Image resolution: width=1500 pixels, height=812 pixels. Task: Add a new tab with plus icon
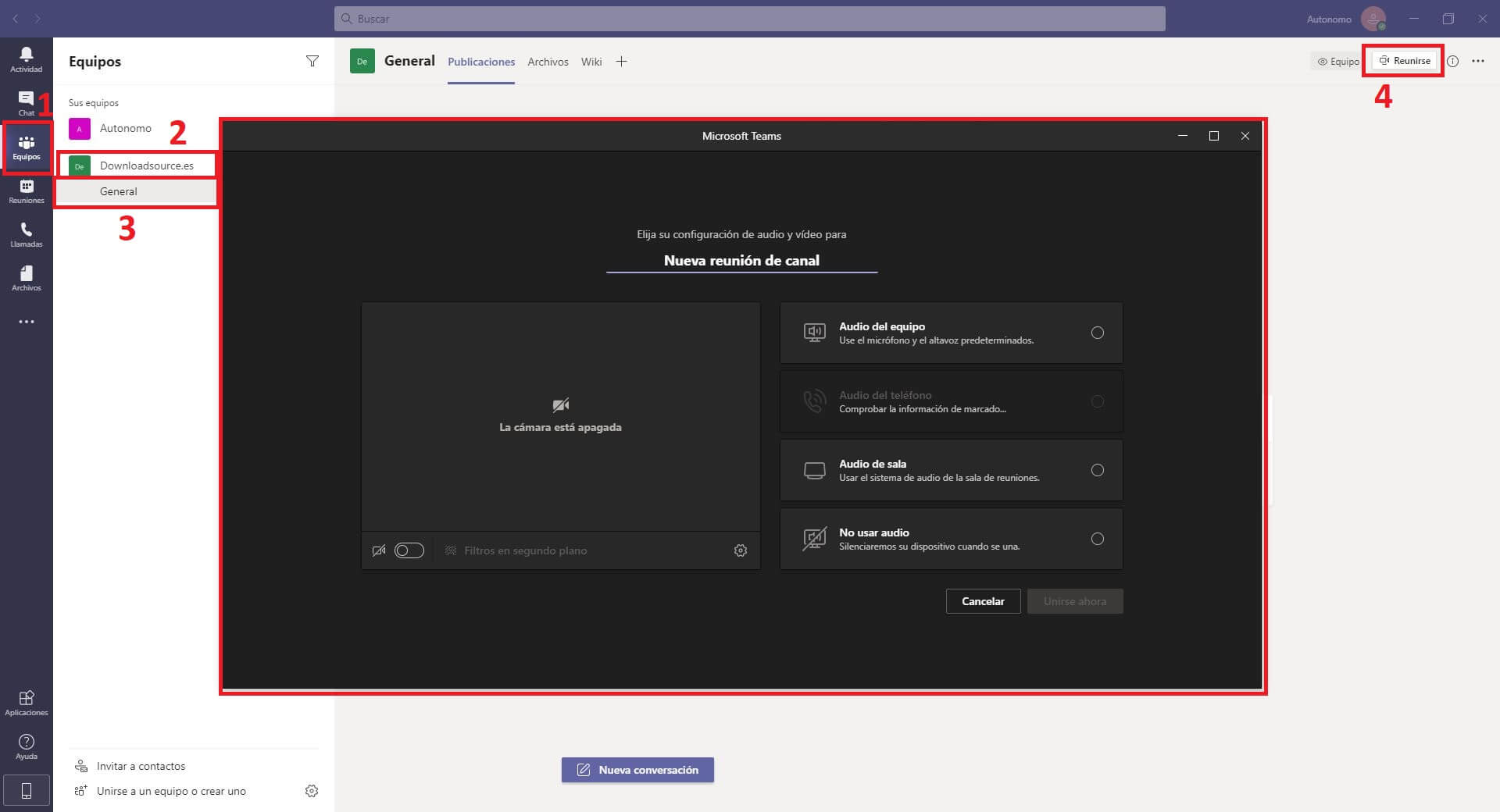click(621, 62)
